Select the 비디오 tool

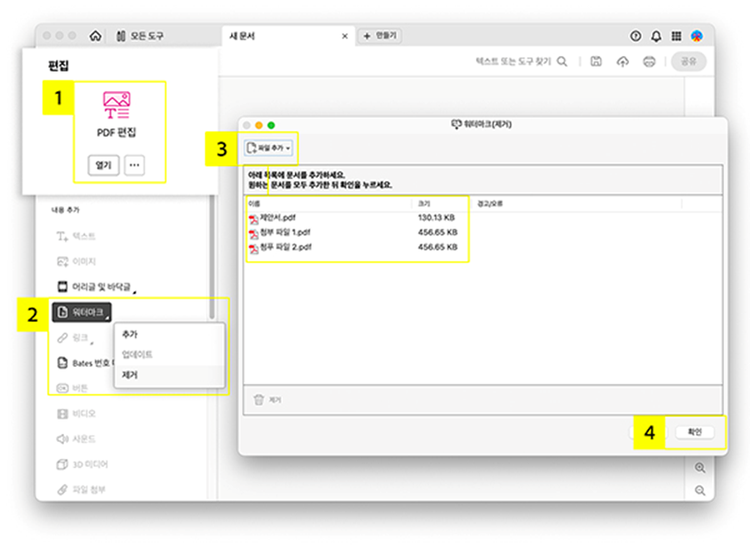point(76,414)
